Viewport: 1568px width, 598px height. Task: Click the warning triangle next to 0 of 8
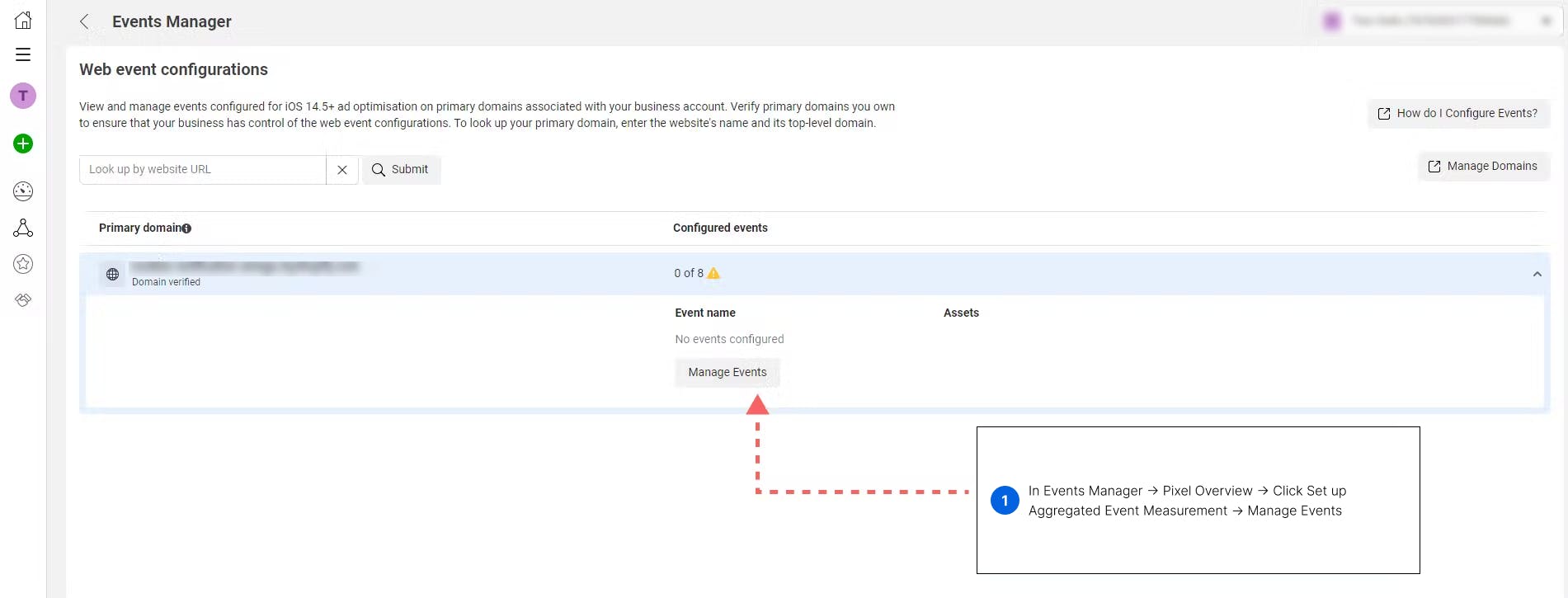pos(713,273)
